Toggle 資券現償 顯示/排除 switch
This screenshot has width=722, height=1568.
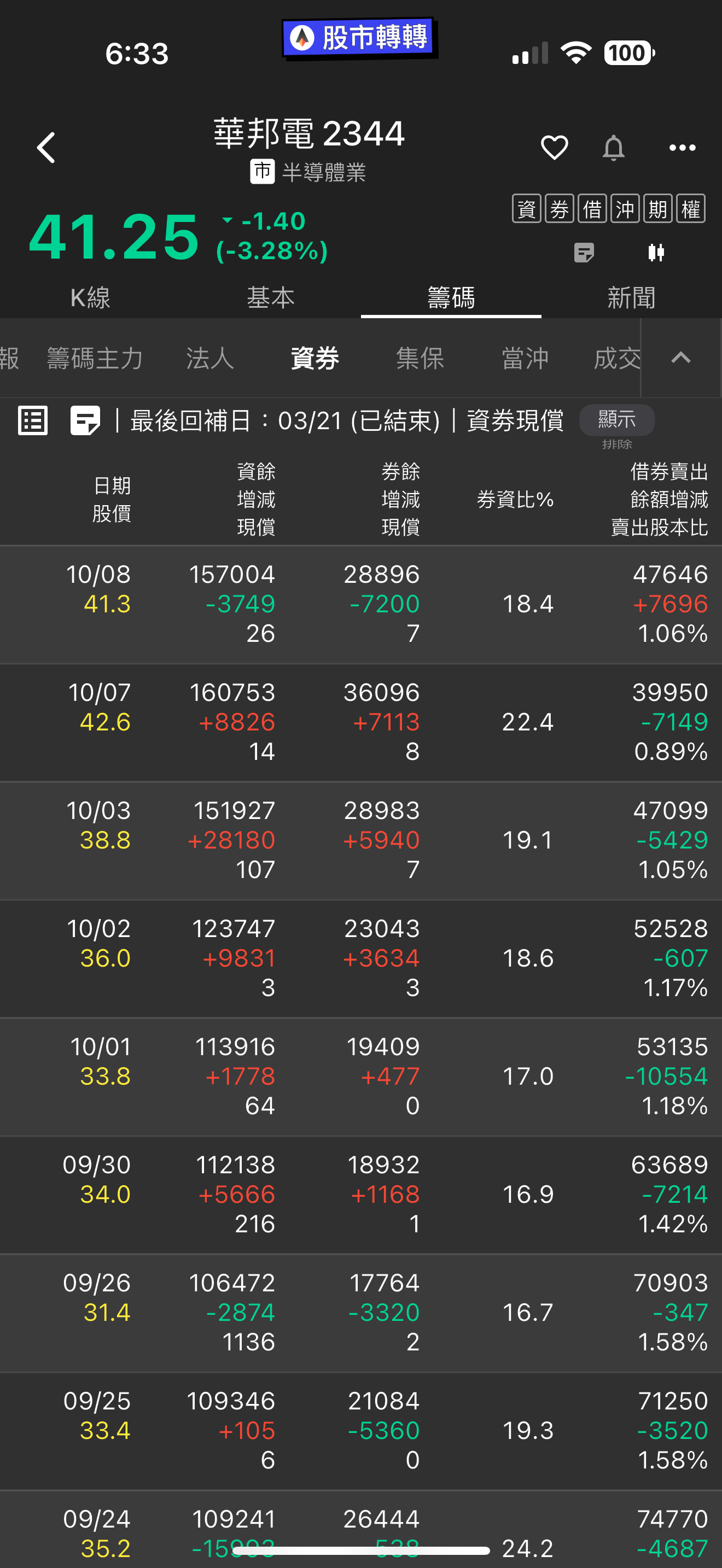(616, 420)
